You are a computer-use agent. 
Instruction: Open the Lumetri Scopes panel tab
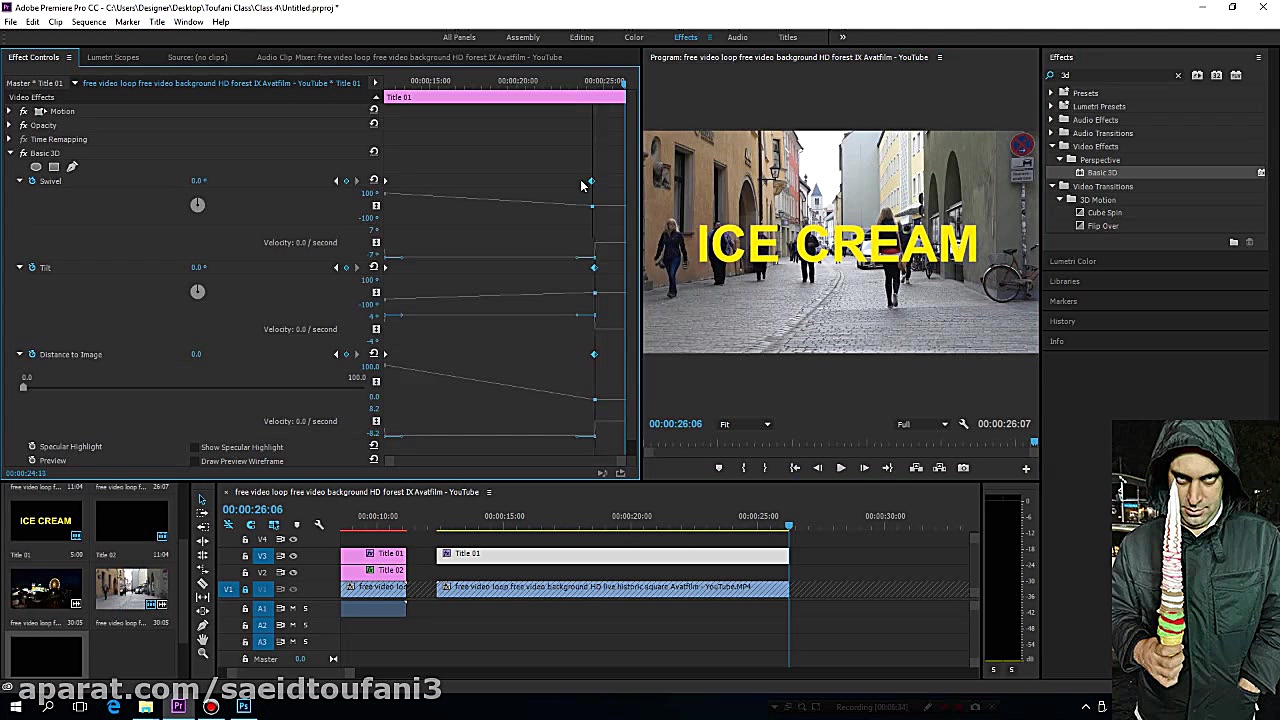(113, 57)
